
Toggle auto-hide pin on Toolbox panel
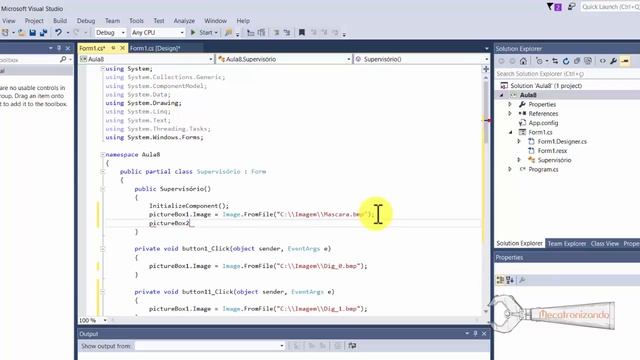click(59, 48)
